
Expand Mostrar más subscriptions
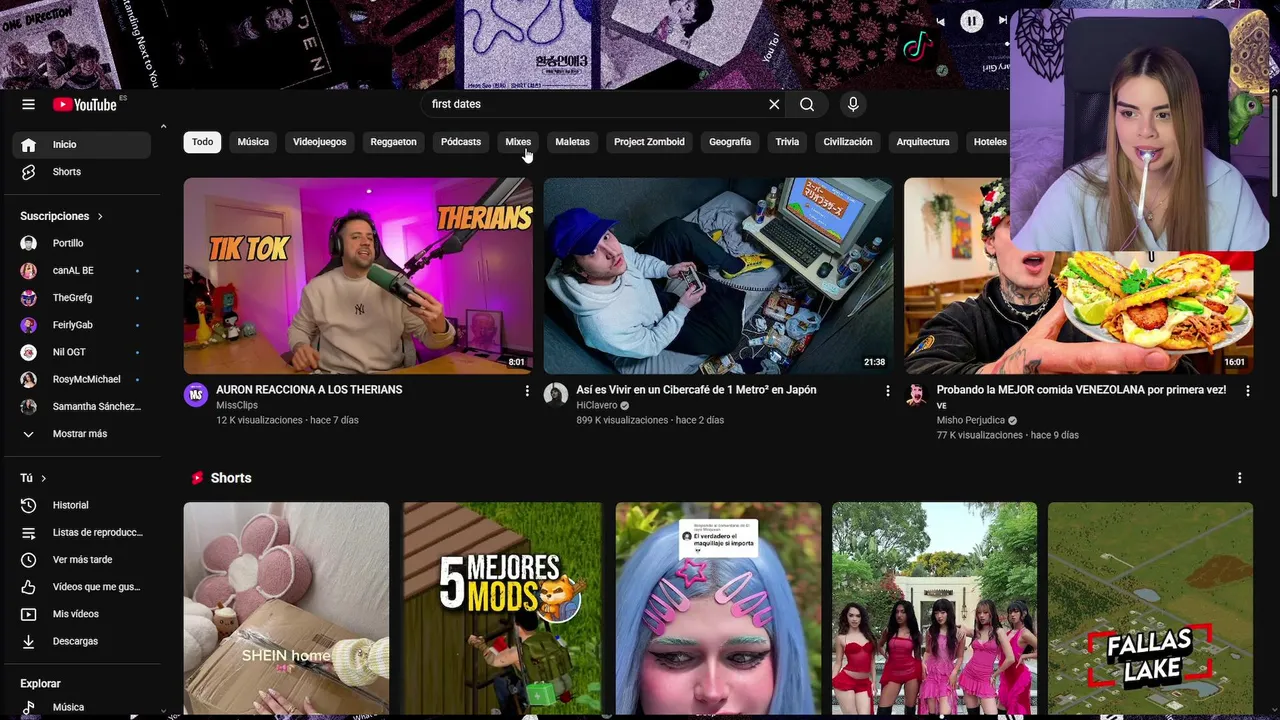pos(82,434)
